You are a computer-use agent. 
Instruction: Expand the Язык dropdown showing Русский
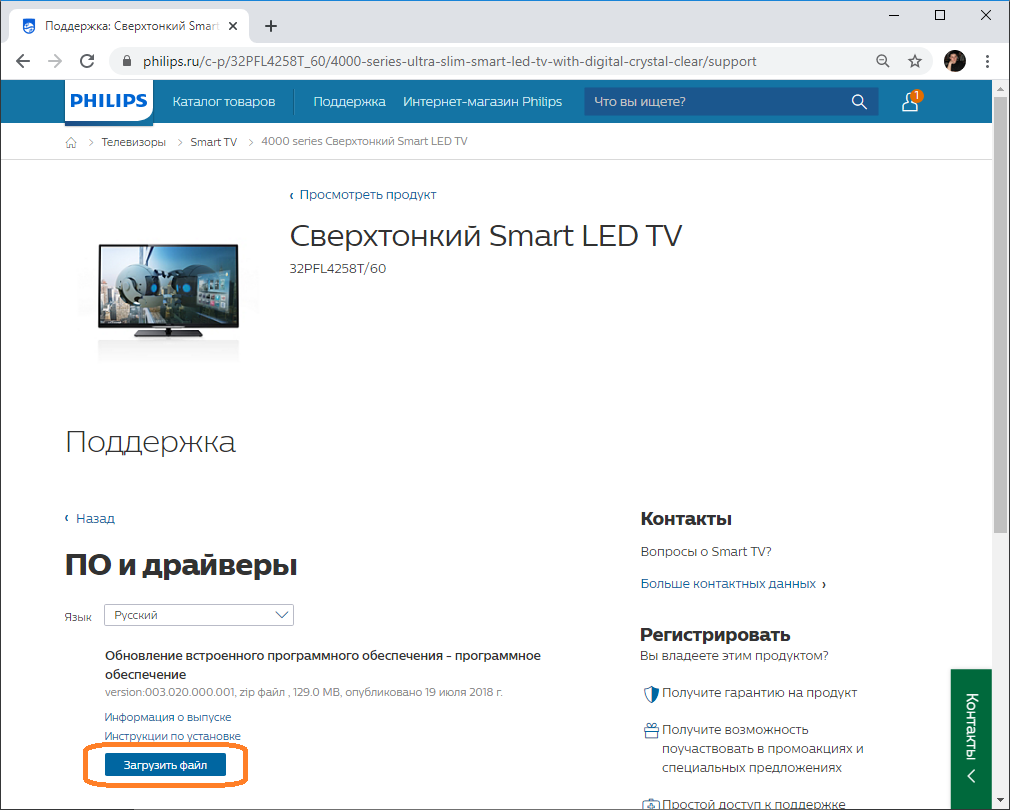[x=199, y=615]
